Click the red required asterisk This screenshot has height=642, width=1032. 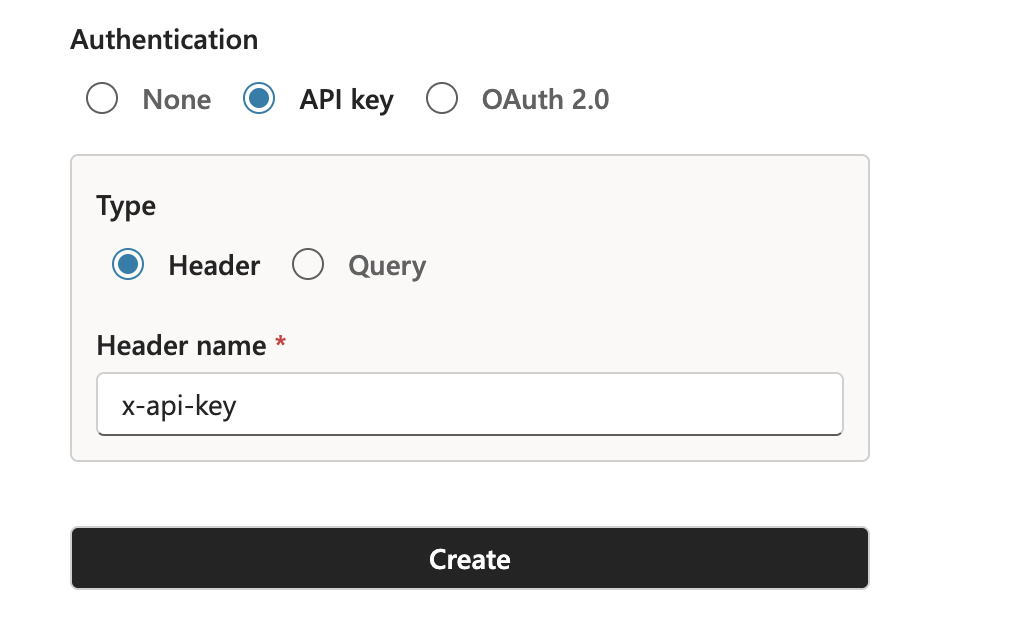point(281,344)
